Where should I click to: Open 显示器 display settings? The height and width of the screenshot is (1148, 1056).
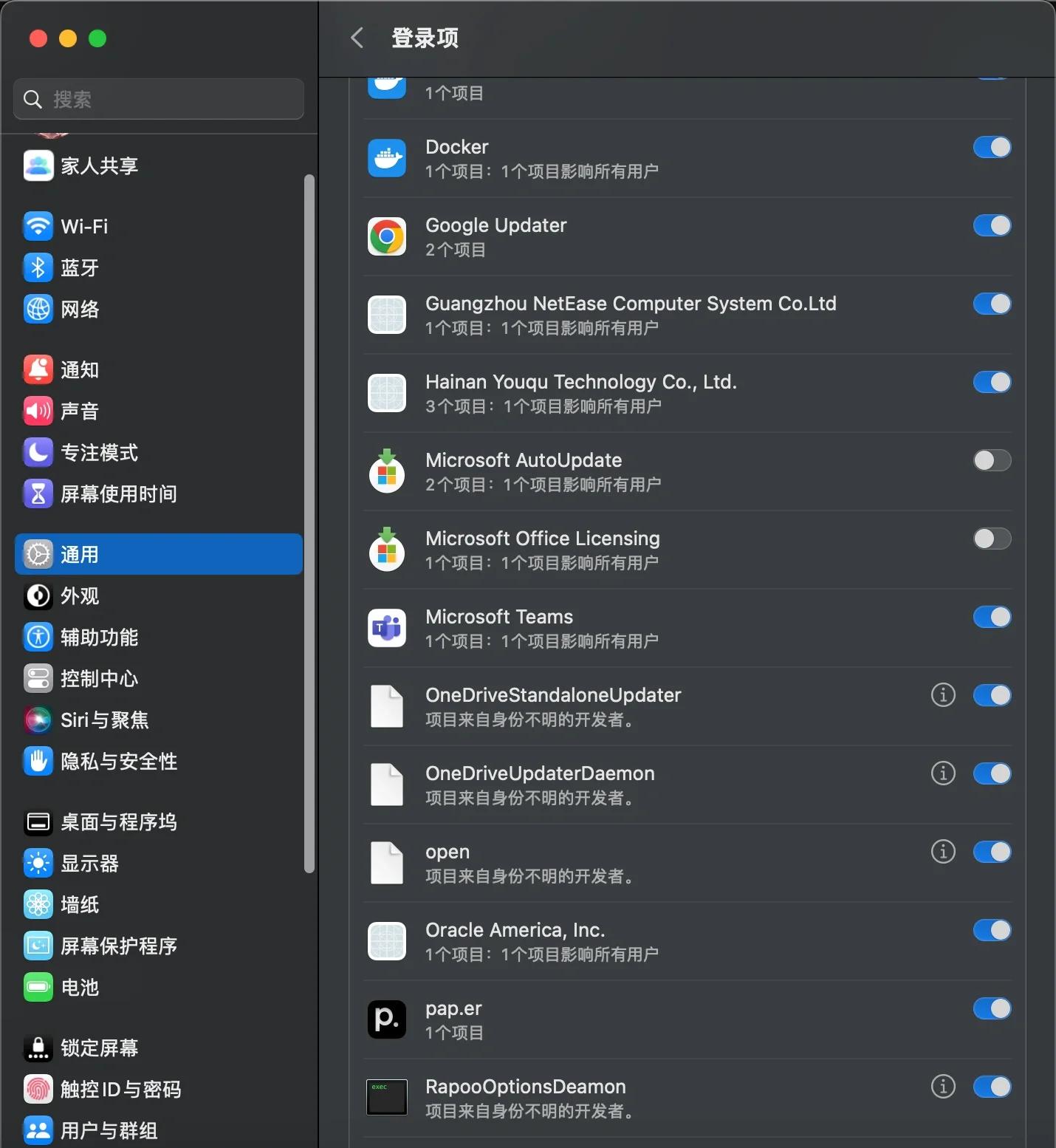pyautogui.click(x=159, y=863)
